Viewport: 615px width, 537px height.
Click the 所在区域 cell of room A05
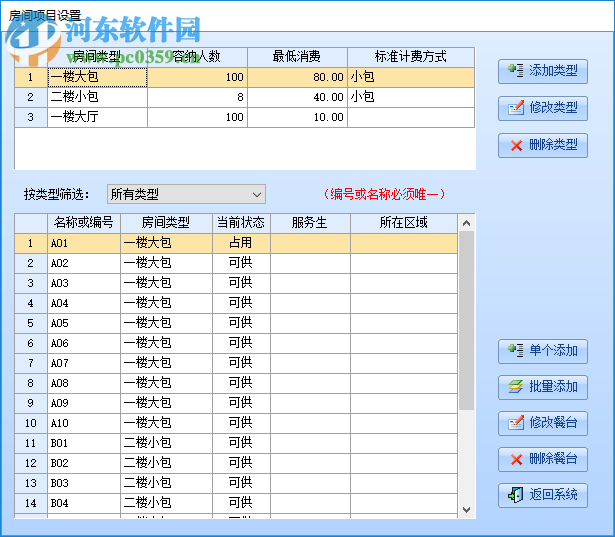click(x=404, y=323)
